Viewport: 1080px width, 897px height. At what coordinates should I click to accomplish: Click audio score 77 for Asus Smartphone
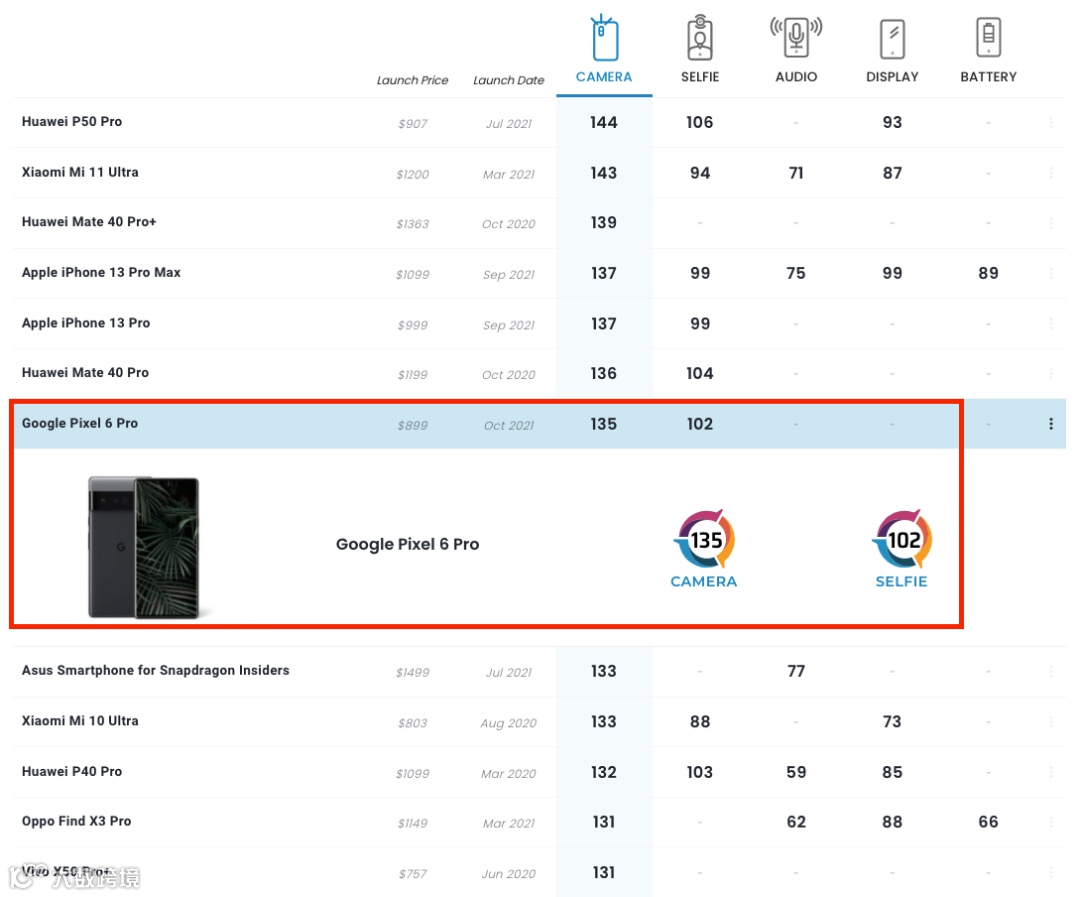(796, 672)
